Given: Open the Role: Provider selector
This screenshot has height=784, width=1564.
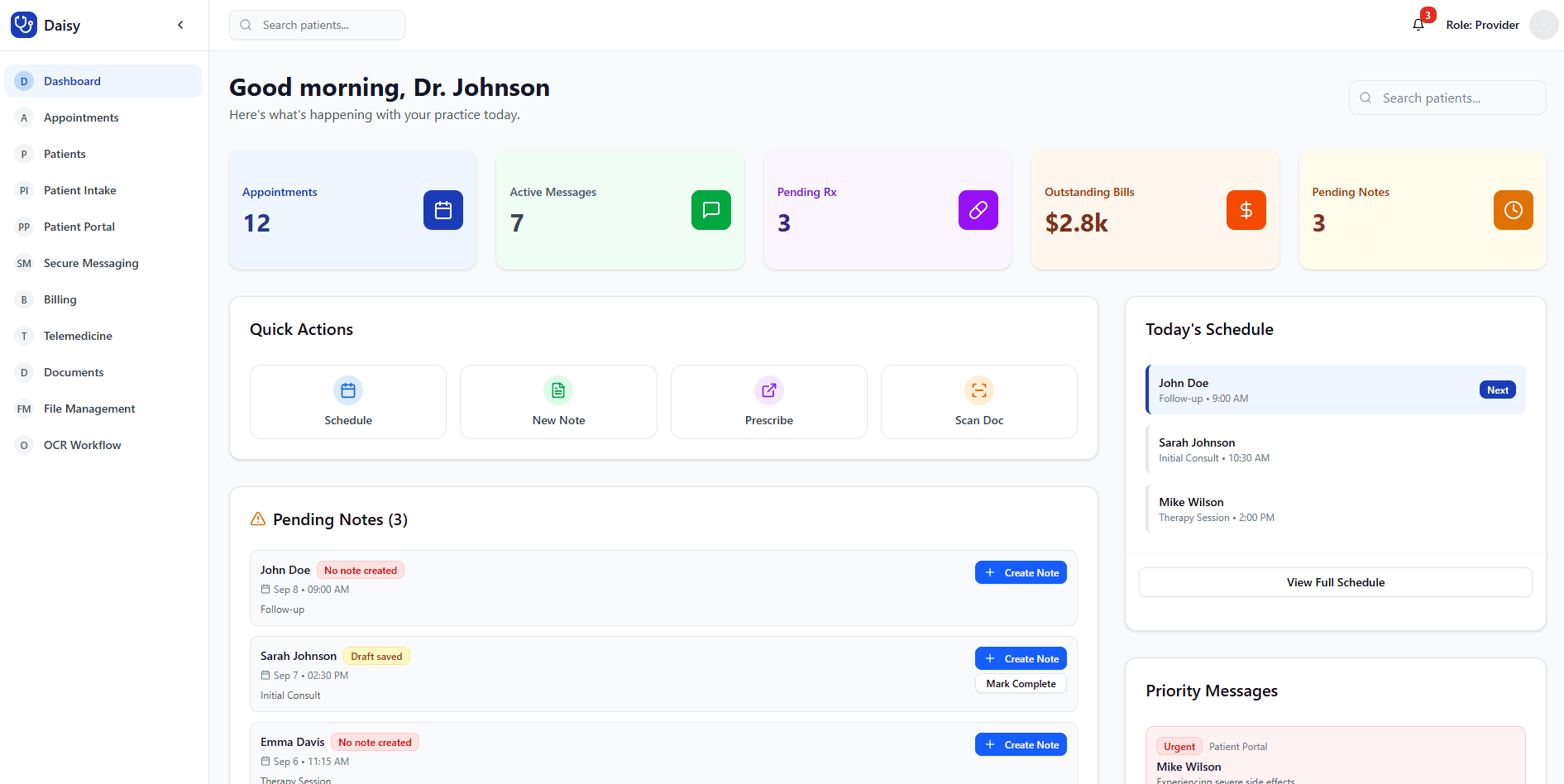Looking at the screenshot, I should pyautogui.click(x=1482, y=25).
